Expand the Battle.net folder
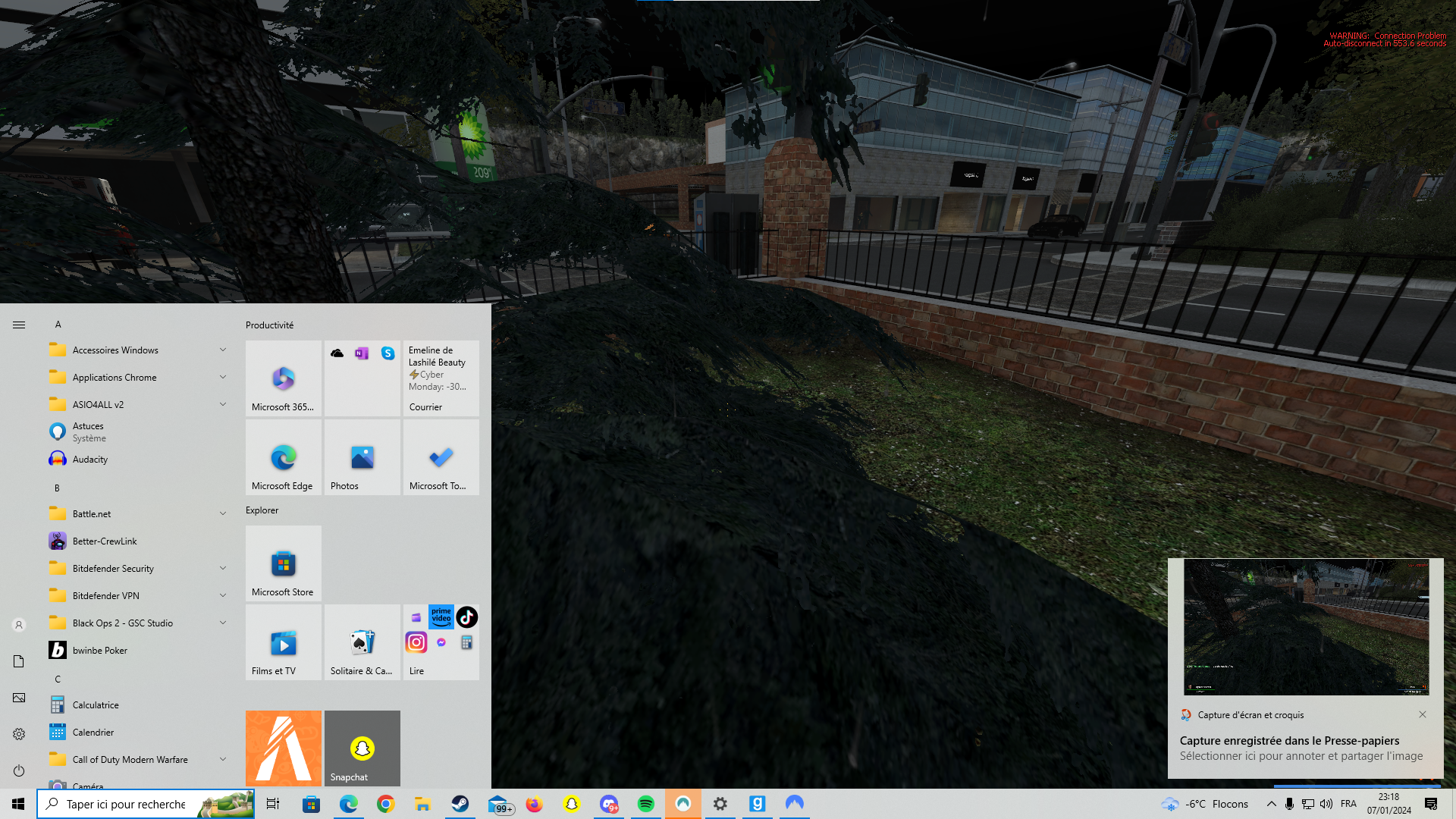1456x819 pixels. (x=138, y=514)
